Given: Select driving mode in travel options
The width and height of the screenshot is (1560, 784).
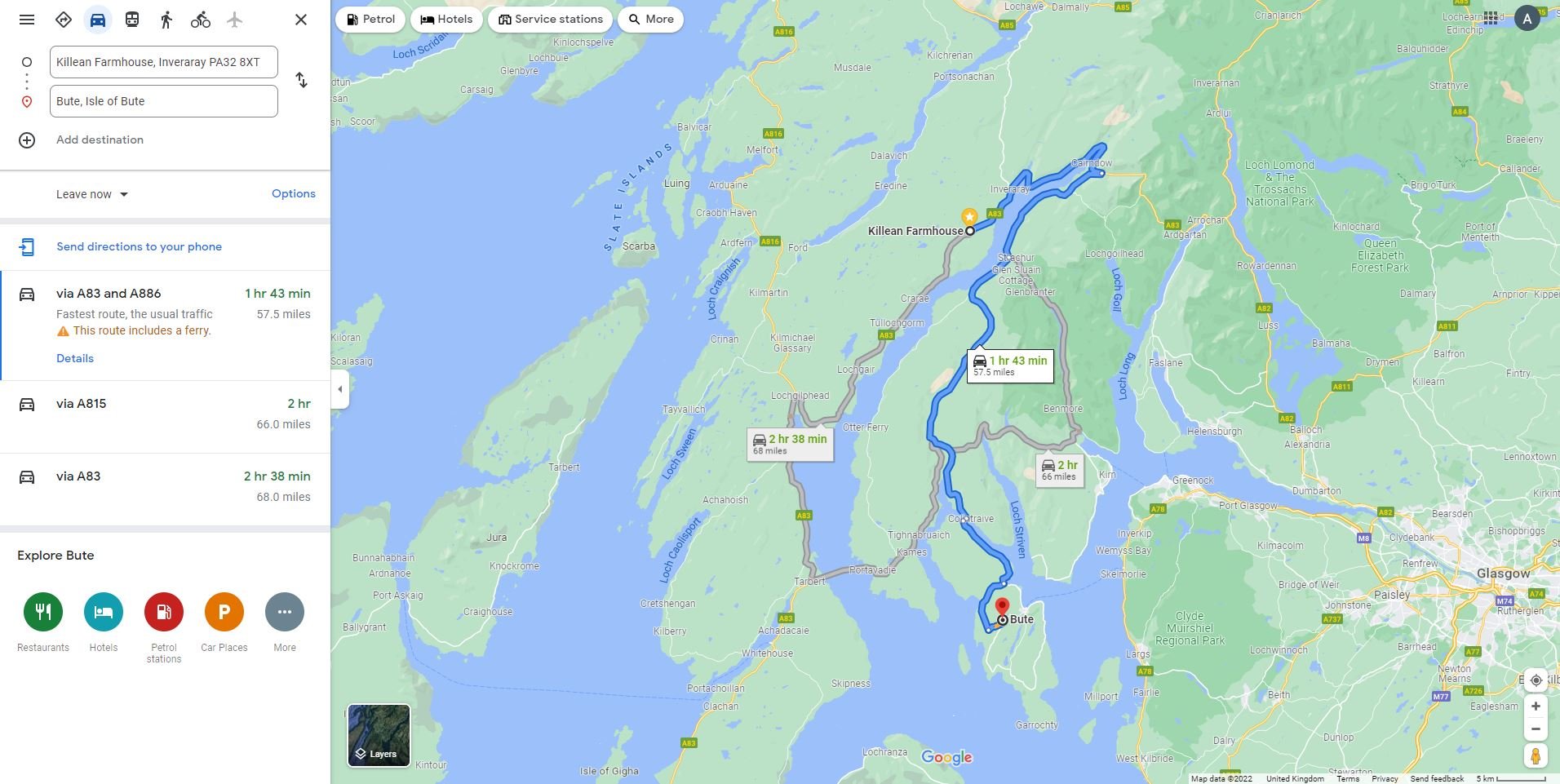Looking at the screenshot, I should (x=98, y=20).
